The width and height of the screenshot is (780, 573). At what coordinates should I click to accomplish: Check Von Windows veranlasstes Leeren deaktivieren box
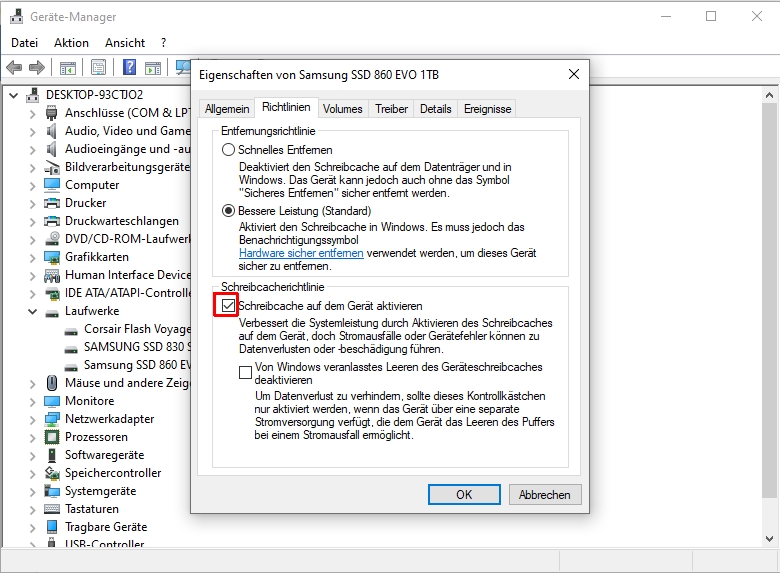[245, 373]
